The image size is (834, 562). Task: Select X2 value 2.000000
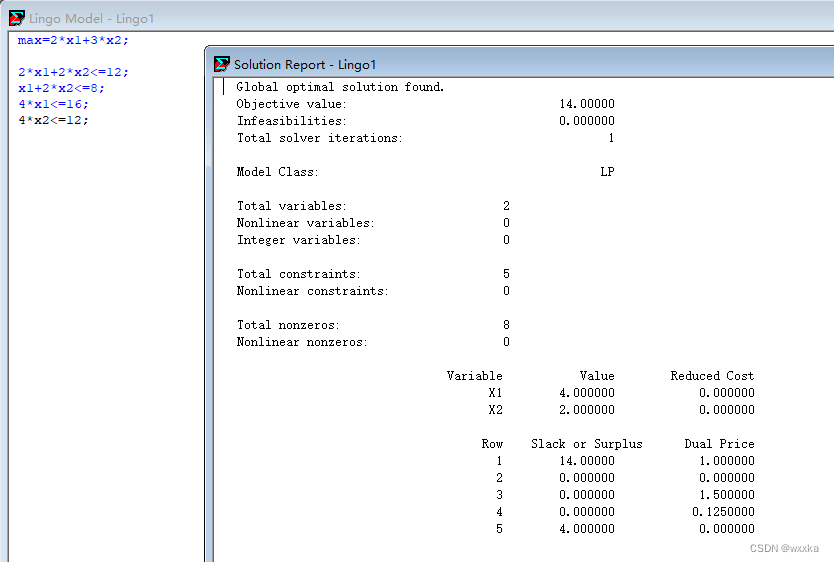point(587,410)
